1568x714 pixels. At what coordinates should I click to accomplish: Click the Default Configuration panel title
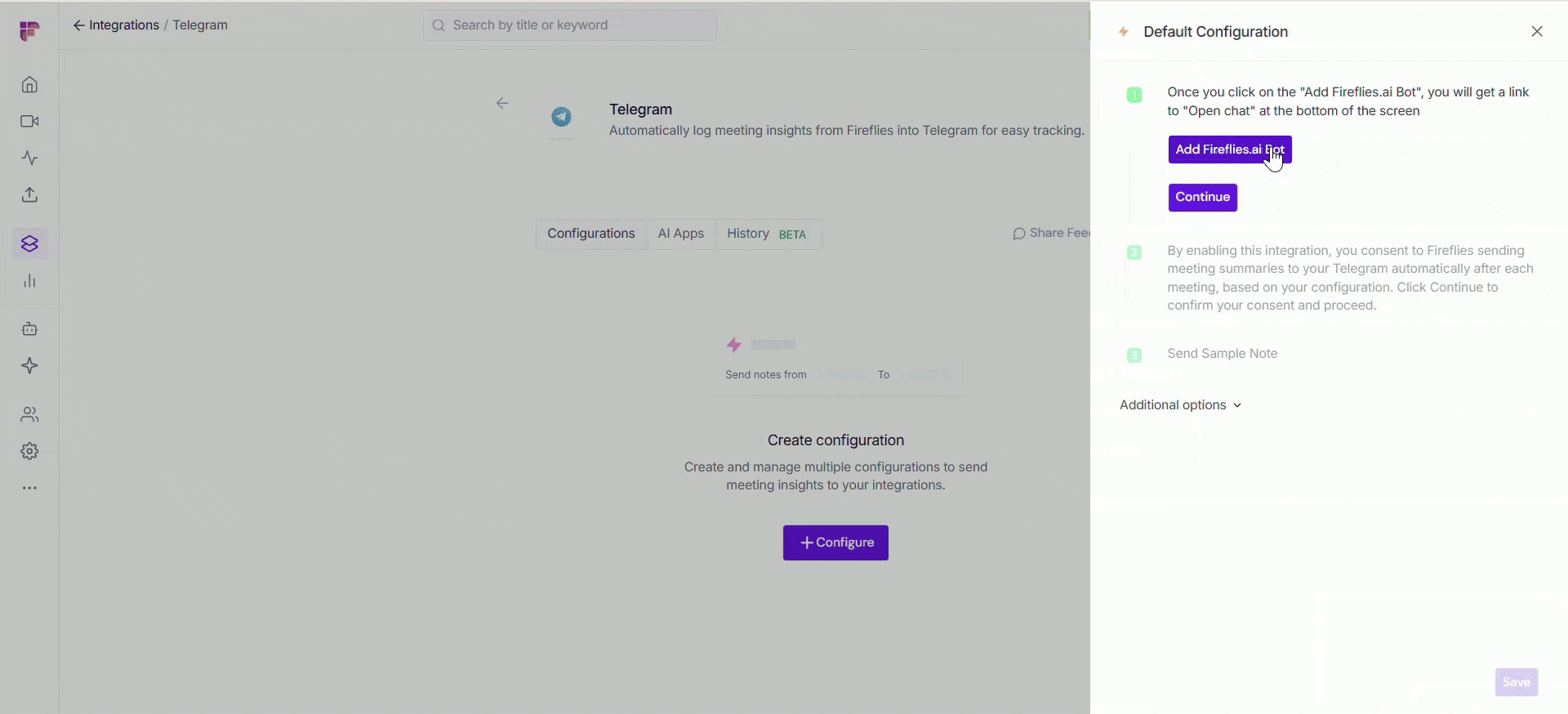1216,32
